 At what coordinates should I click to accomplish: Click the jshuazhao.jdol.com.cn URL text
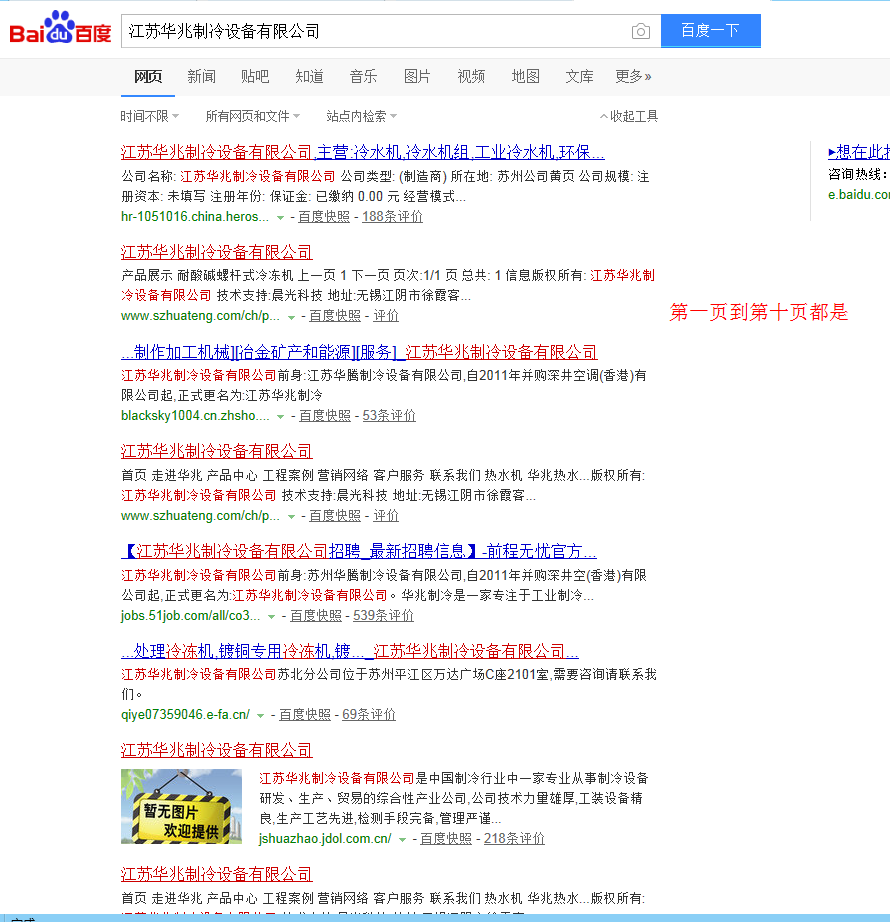(325, 839)
